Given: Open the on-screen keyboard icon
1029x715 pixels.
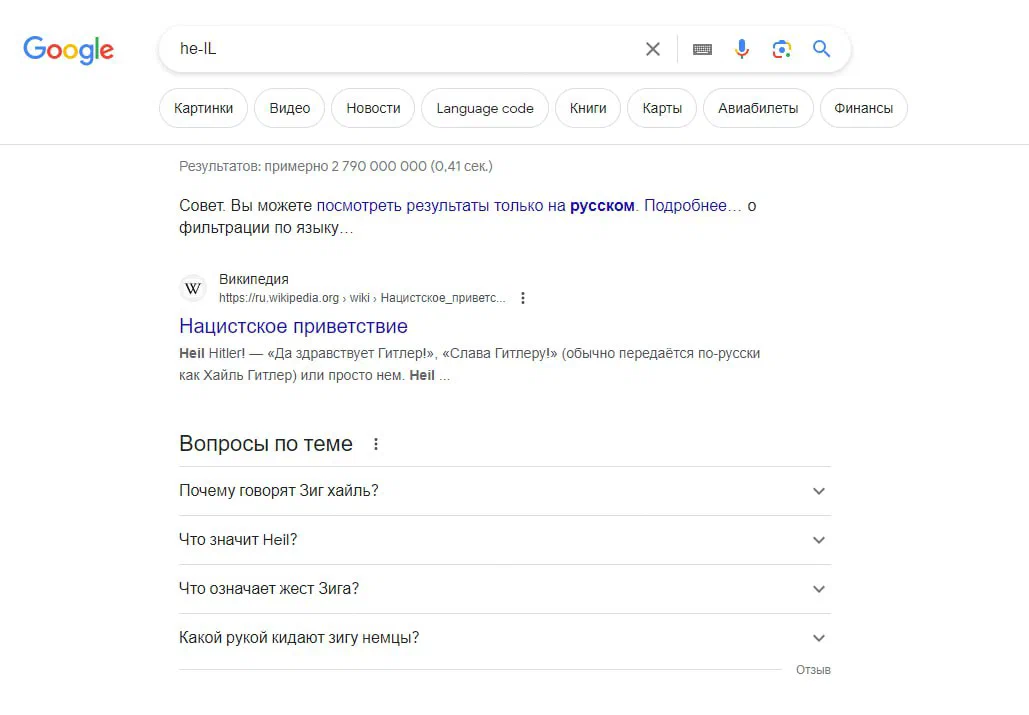Looking at the screenshot, I should tap(702, 49).
